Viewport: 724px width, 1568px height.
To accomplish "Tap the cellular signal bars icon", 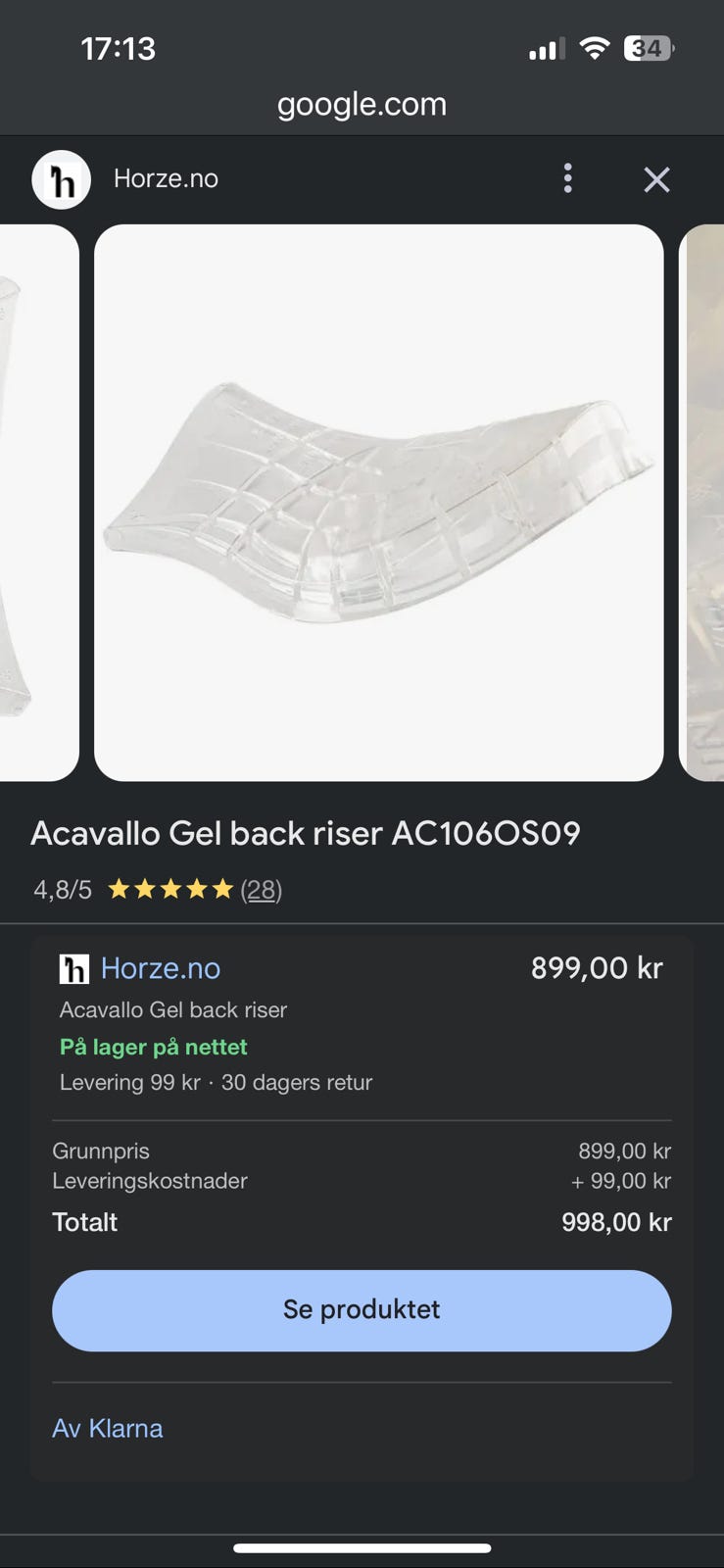I will (x=547, y=49).
